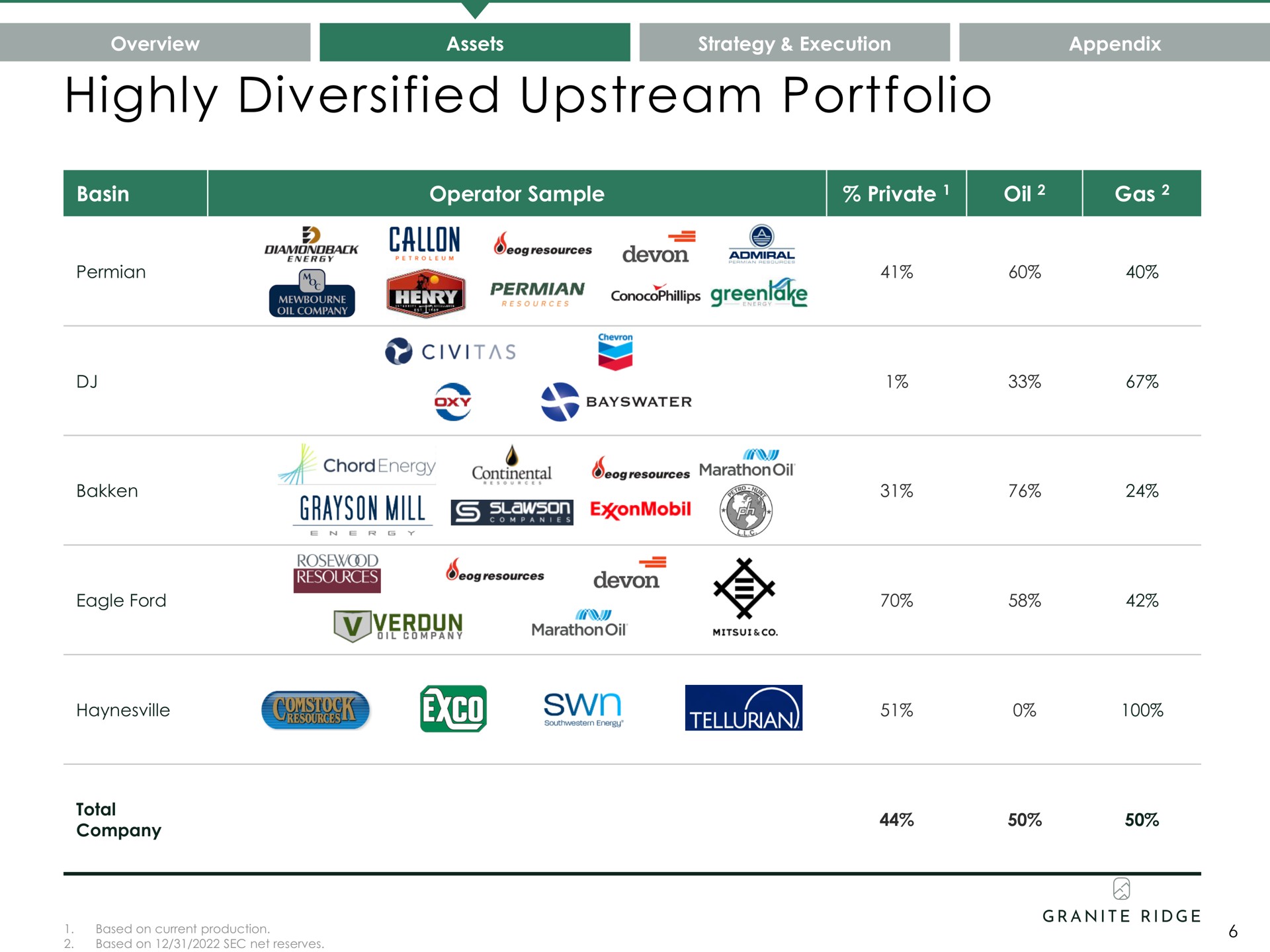Select the Admiral Permian Resources logo
Viewport: 1270px width, 952px height.
pos(761,244)
